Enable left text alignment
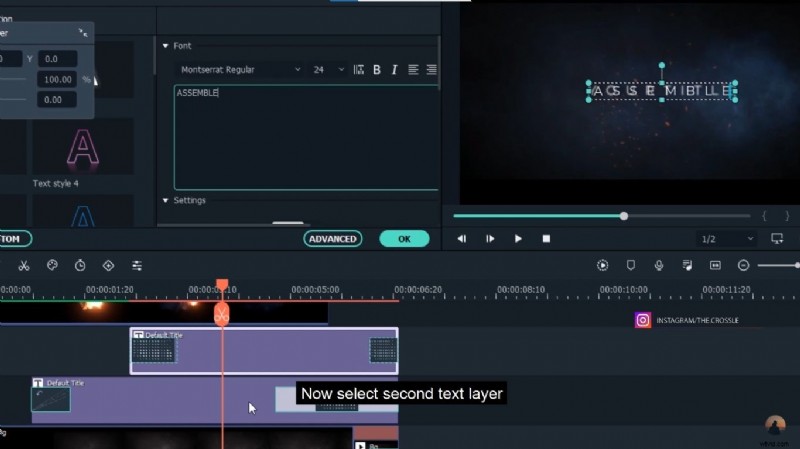The width and height of the screenshot is (800, 449). point(413,70)
